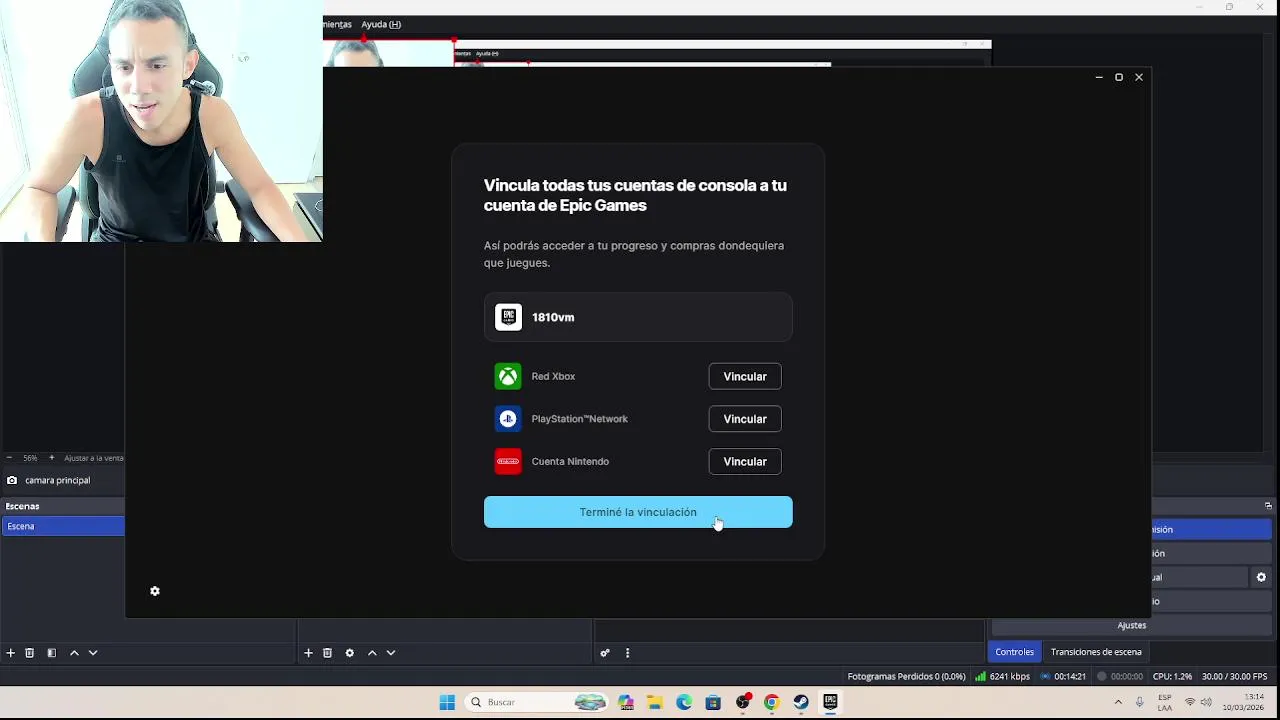The width and height of the screenshot is (1280, 720).
Task: Open File Explorer from the taskbar
Action: click(x=655, y=702)
